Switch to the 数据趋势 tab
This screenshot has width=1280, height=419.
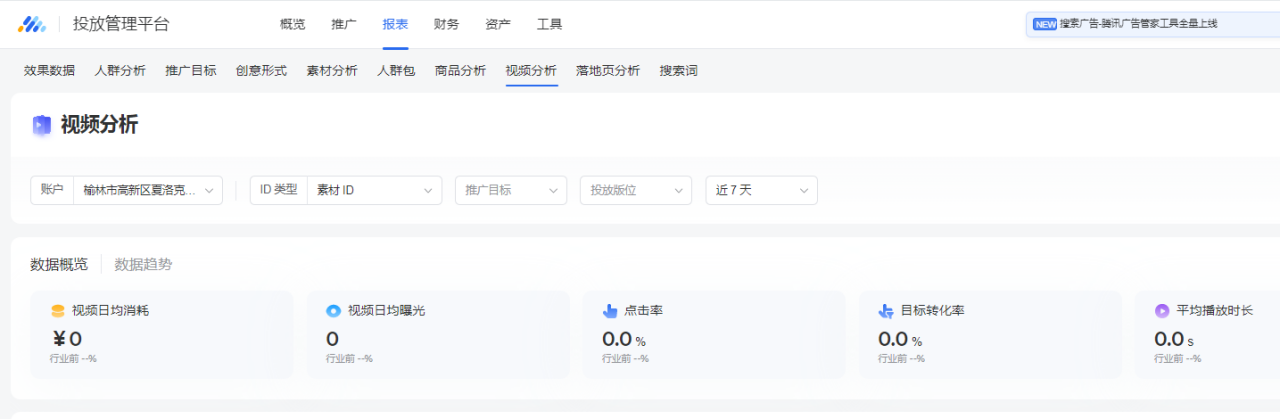[143, 264]
